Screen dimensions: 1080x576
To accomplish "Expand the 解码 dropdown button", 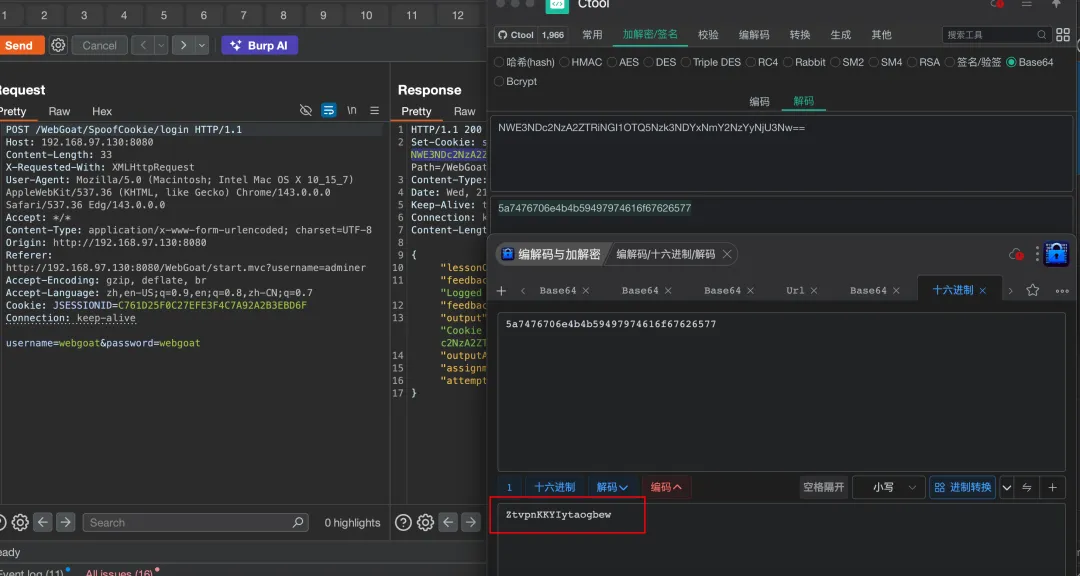I will 612,487.
